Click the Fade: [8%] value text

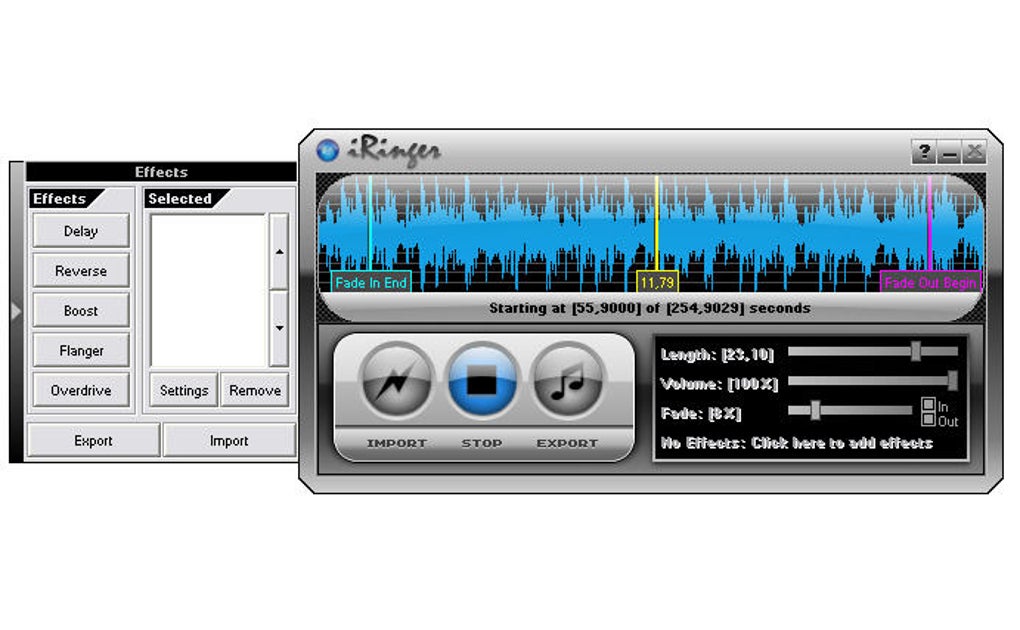(x=701, y=413)
